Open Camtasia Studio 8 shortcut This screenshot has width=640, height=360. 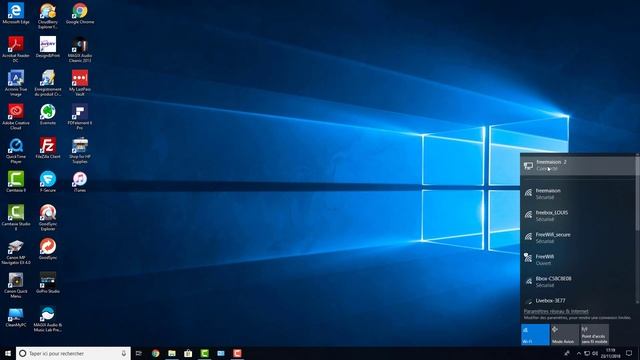16,218
